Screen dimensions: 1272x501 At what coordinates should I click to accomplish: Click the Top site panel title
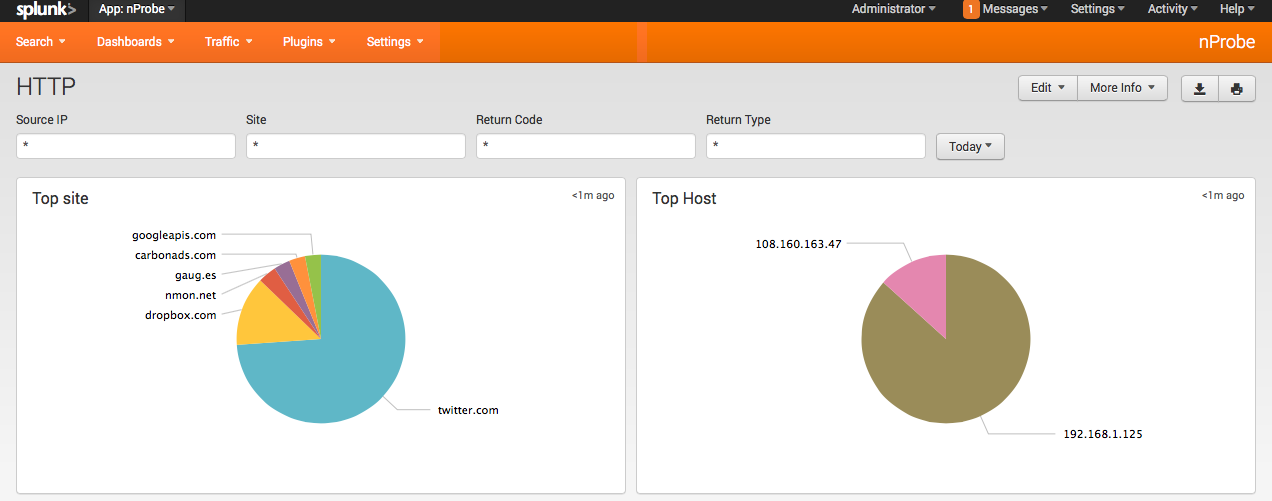60,198
